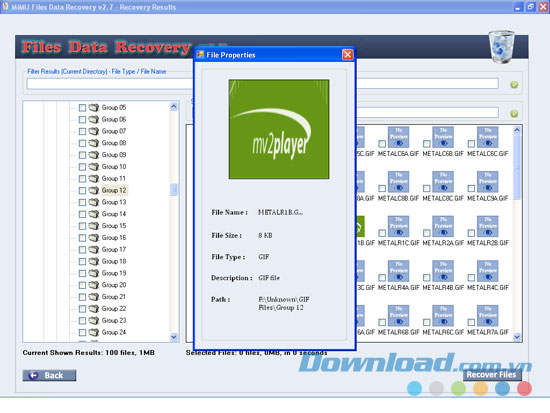Open preview icon for METALR2A.GIF
Viewport: 550px width, 413px height.
pyautogui.click(x=443, y=226)
